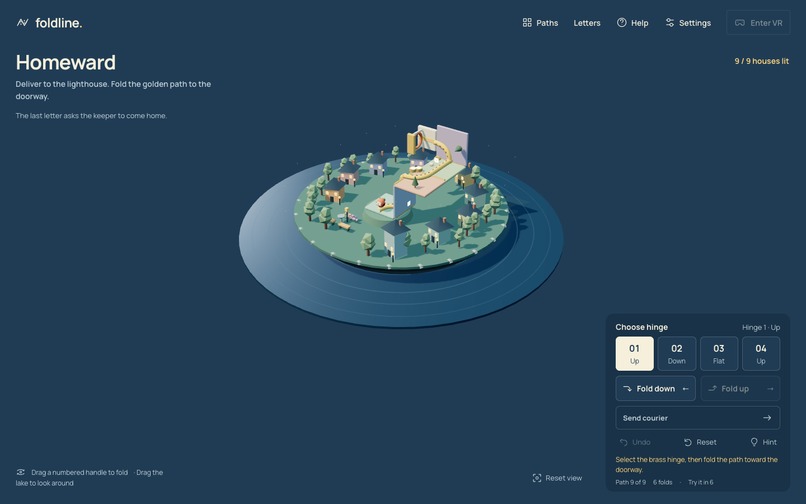Click the Undo arrow icon

pyautogui.click(x=624, y=442)
